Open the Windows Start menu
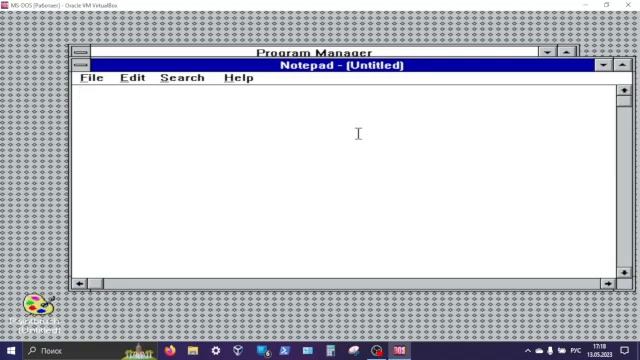Image resolution: width=640 pixels, height=360 pixels. [11, 351]
